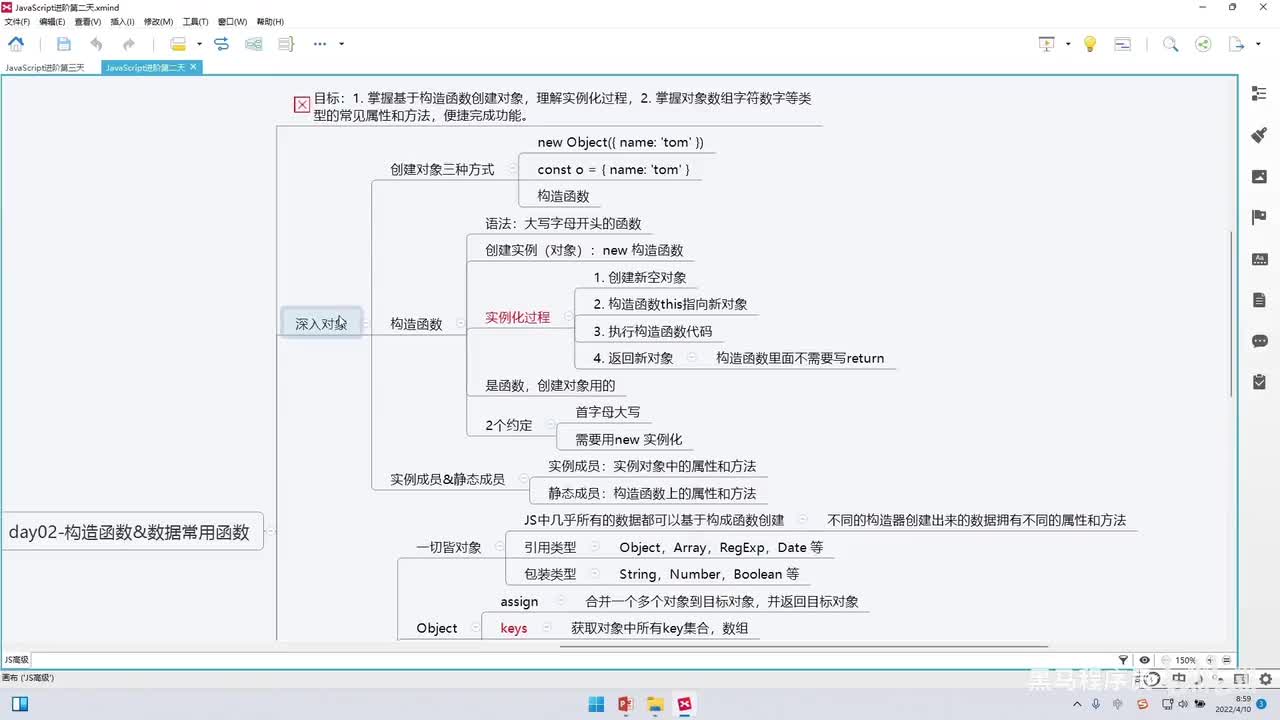1280x720 pixels.
Task: Click the JS高级 sheet label
Action: (x=16, y=659)
